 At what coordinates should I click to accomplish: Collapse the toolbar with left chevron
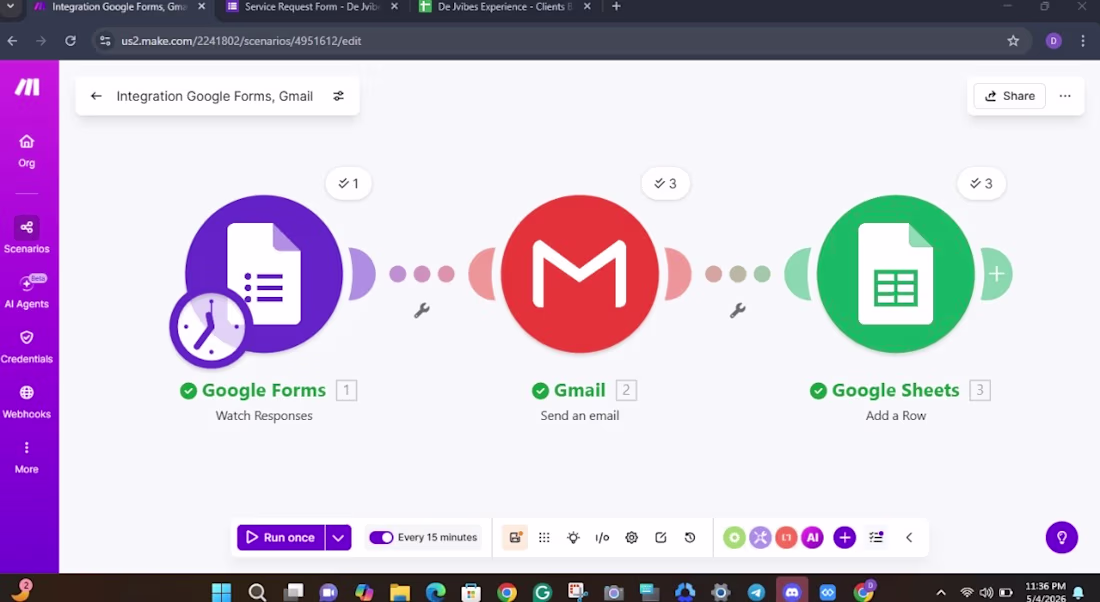[909, 537]
